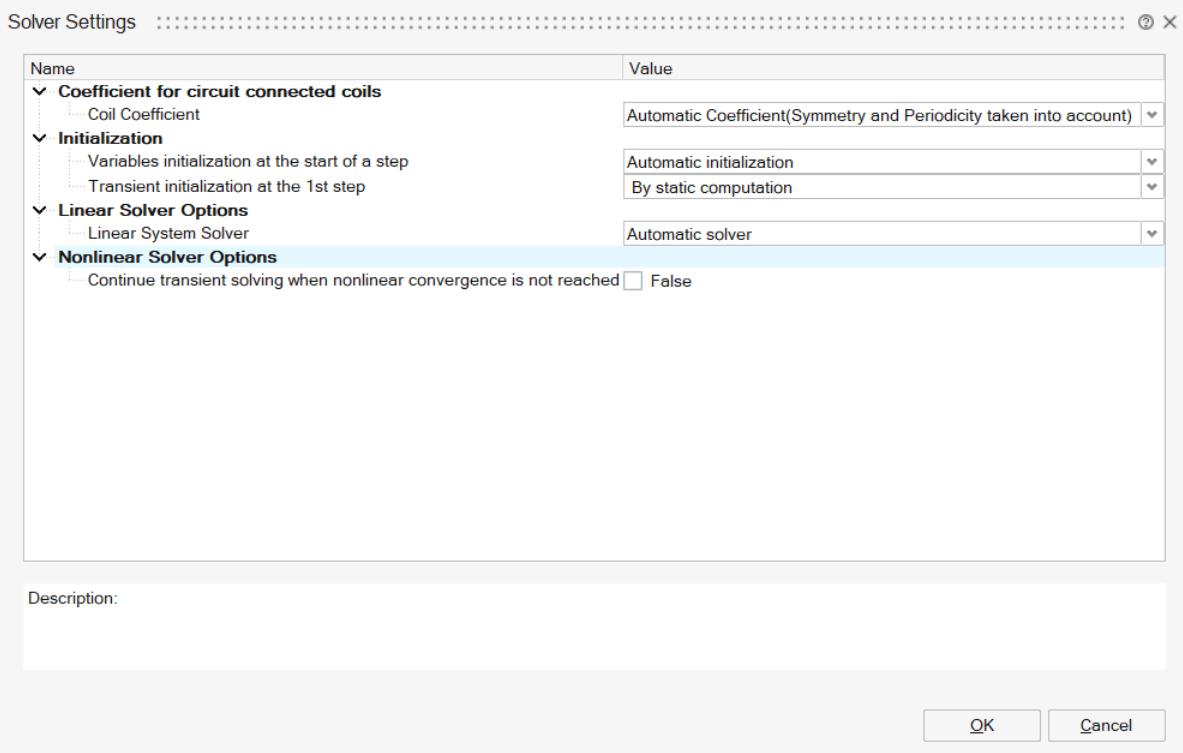Open Transient initialization dropdown arrow
Screen dimensions: 1183x753
1152,187
